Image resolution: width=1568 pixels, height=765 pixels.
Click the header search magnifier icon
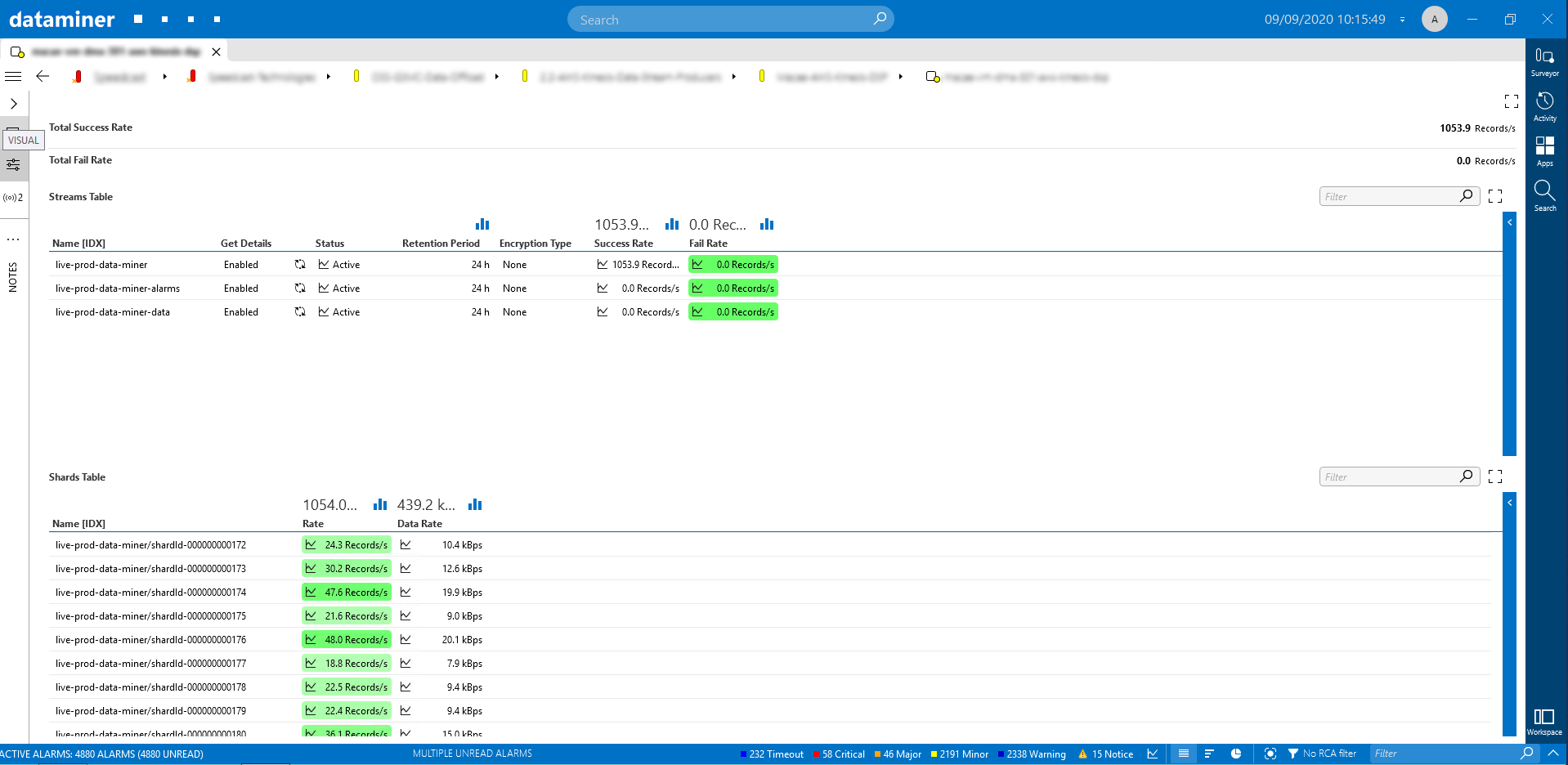pos(880,19)
